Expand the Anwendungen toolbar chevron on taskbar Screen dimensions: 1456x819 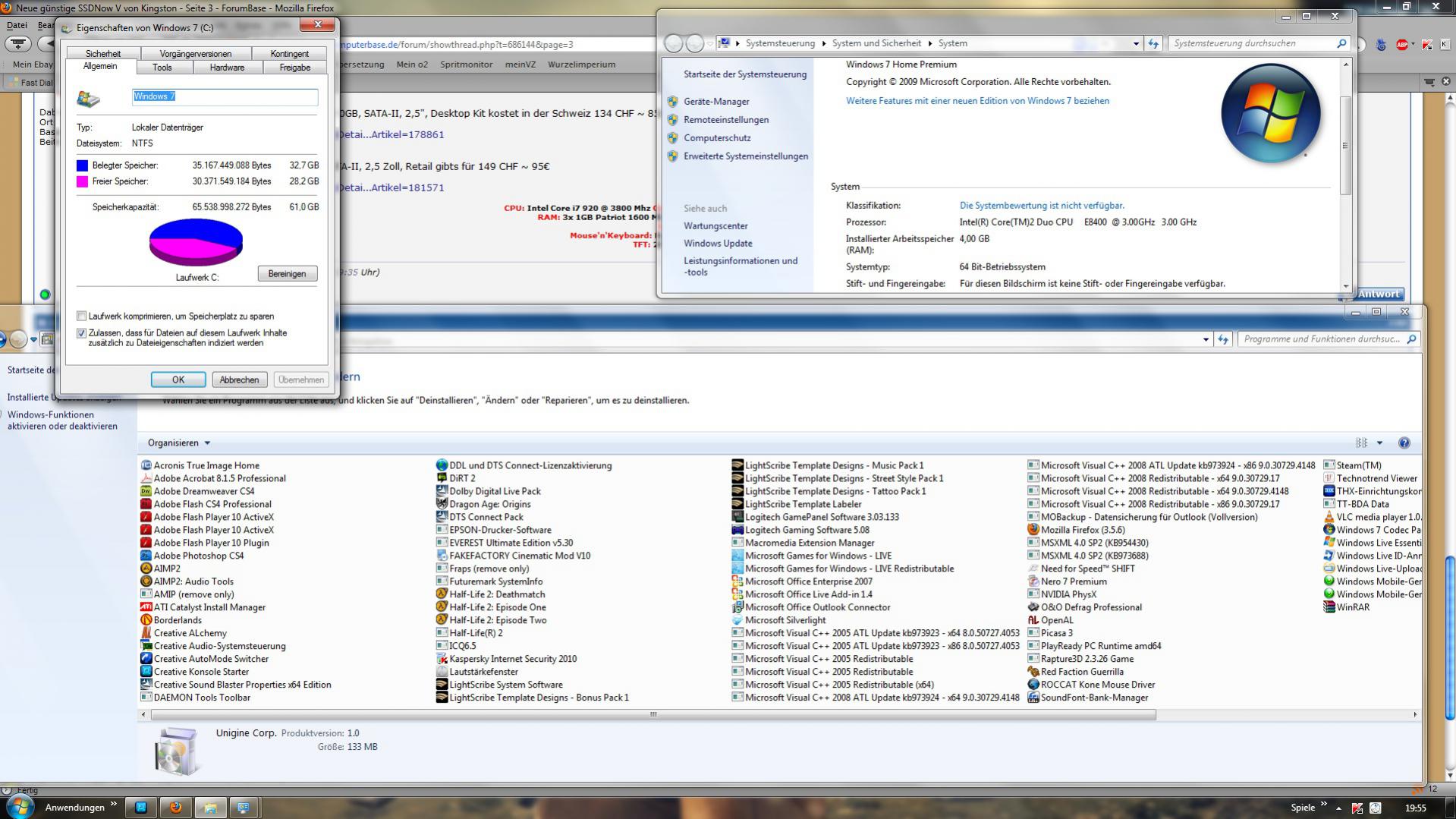coord(114,804)
